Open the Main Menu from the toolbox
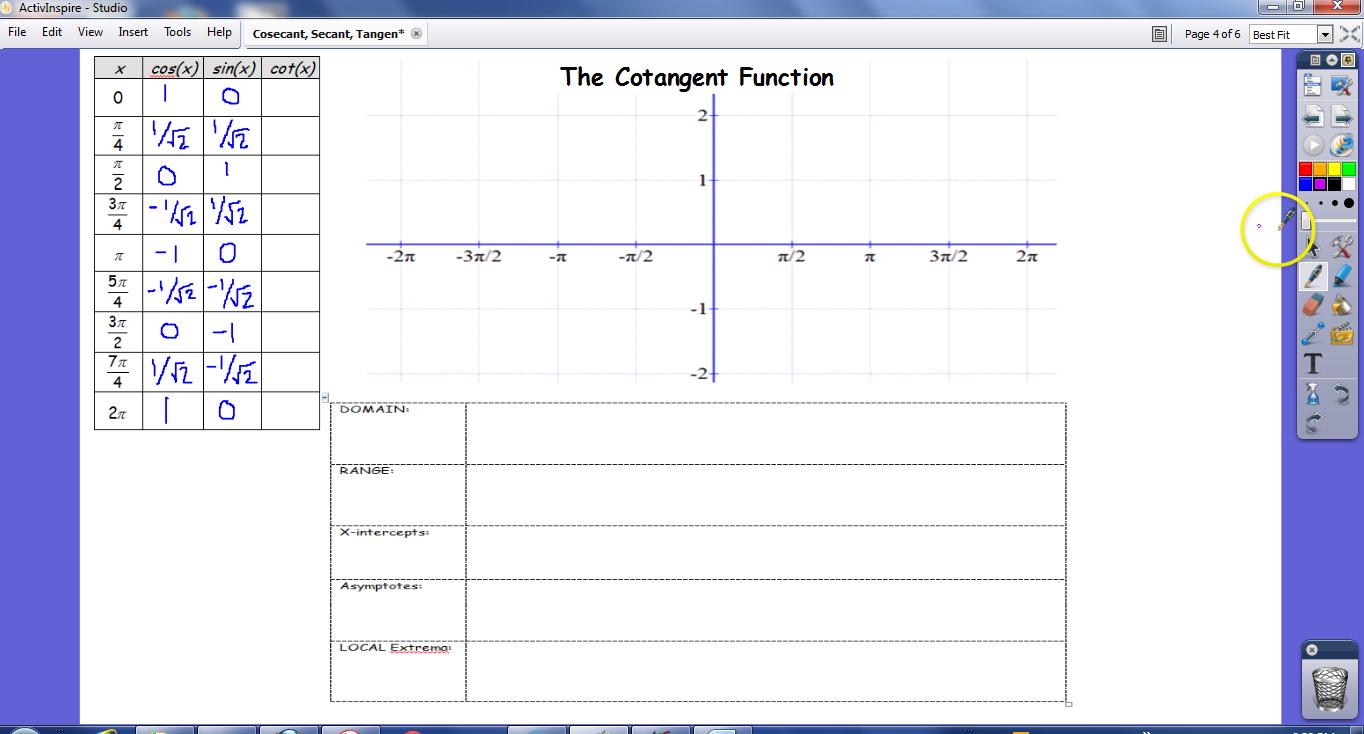The image size is (1364, 734). 1313,84
